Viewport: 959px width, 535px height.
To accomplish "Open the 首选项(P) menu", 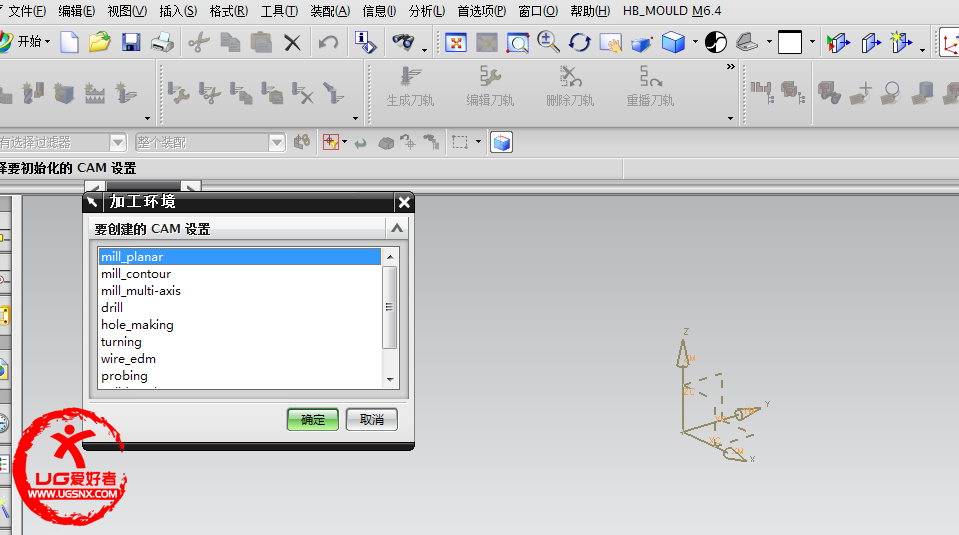I will pos(481,11).
